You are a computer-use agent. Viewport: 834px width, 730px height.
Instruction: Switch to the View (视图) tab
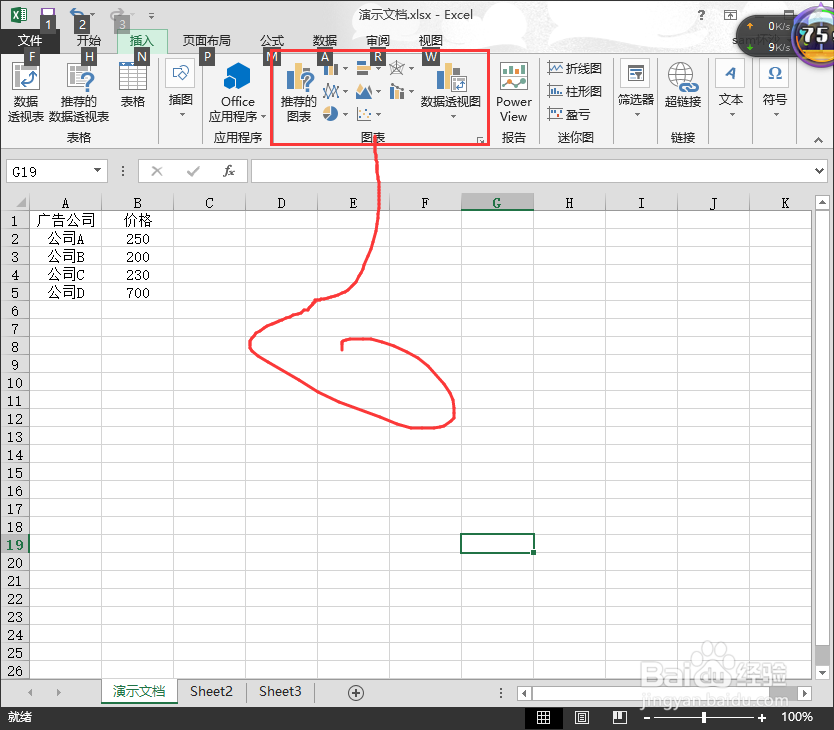[431, 40]
